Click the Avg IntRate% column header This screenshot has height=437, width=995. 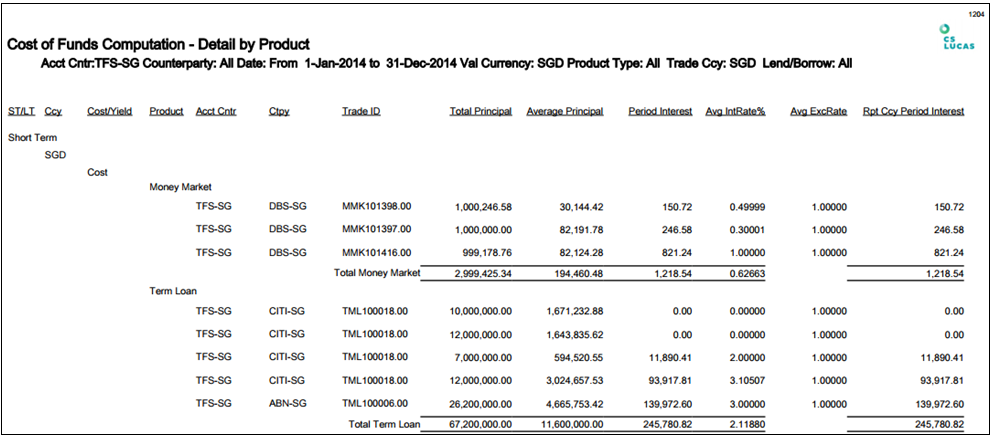[735, 111]
